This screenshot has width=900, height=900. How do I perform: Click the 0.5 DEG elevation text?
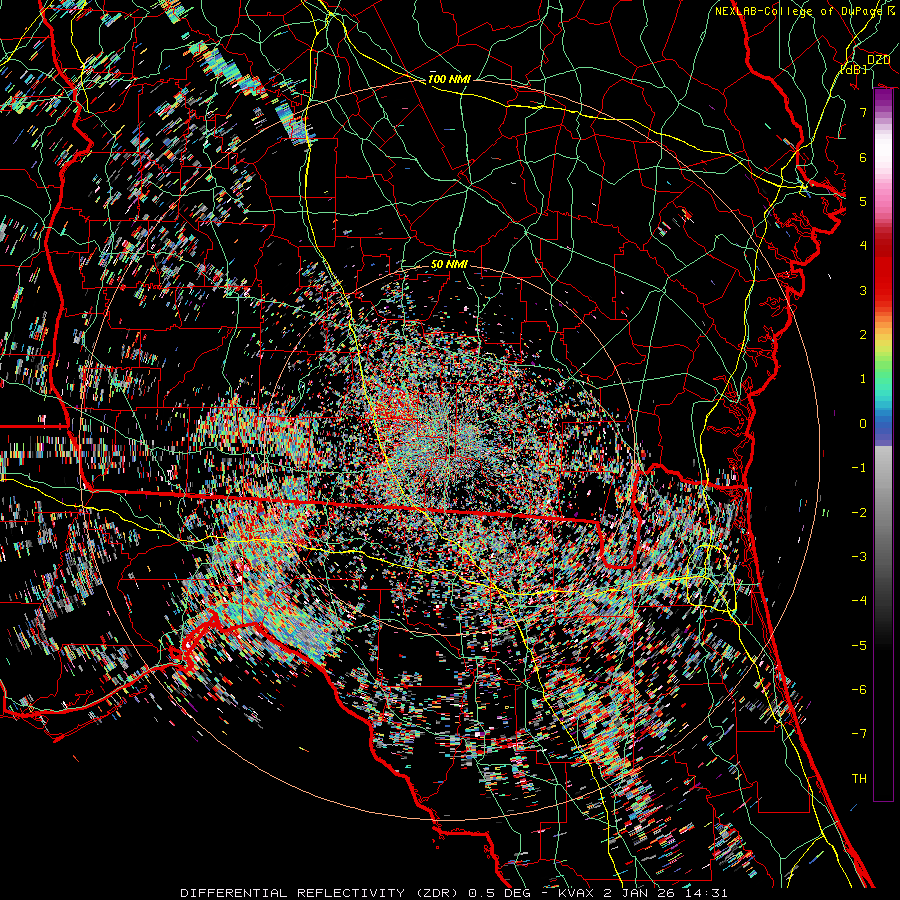pos(499,893)
